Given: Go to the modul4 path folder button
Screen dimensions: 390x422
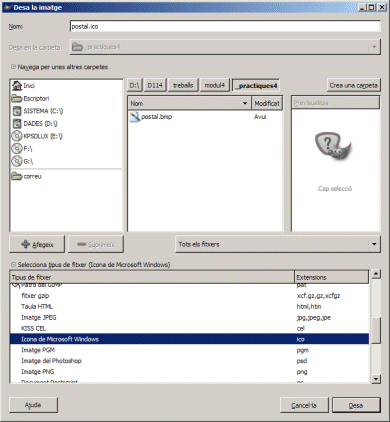Looking at the screenshot, I should [x=215, y=85].
